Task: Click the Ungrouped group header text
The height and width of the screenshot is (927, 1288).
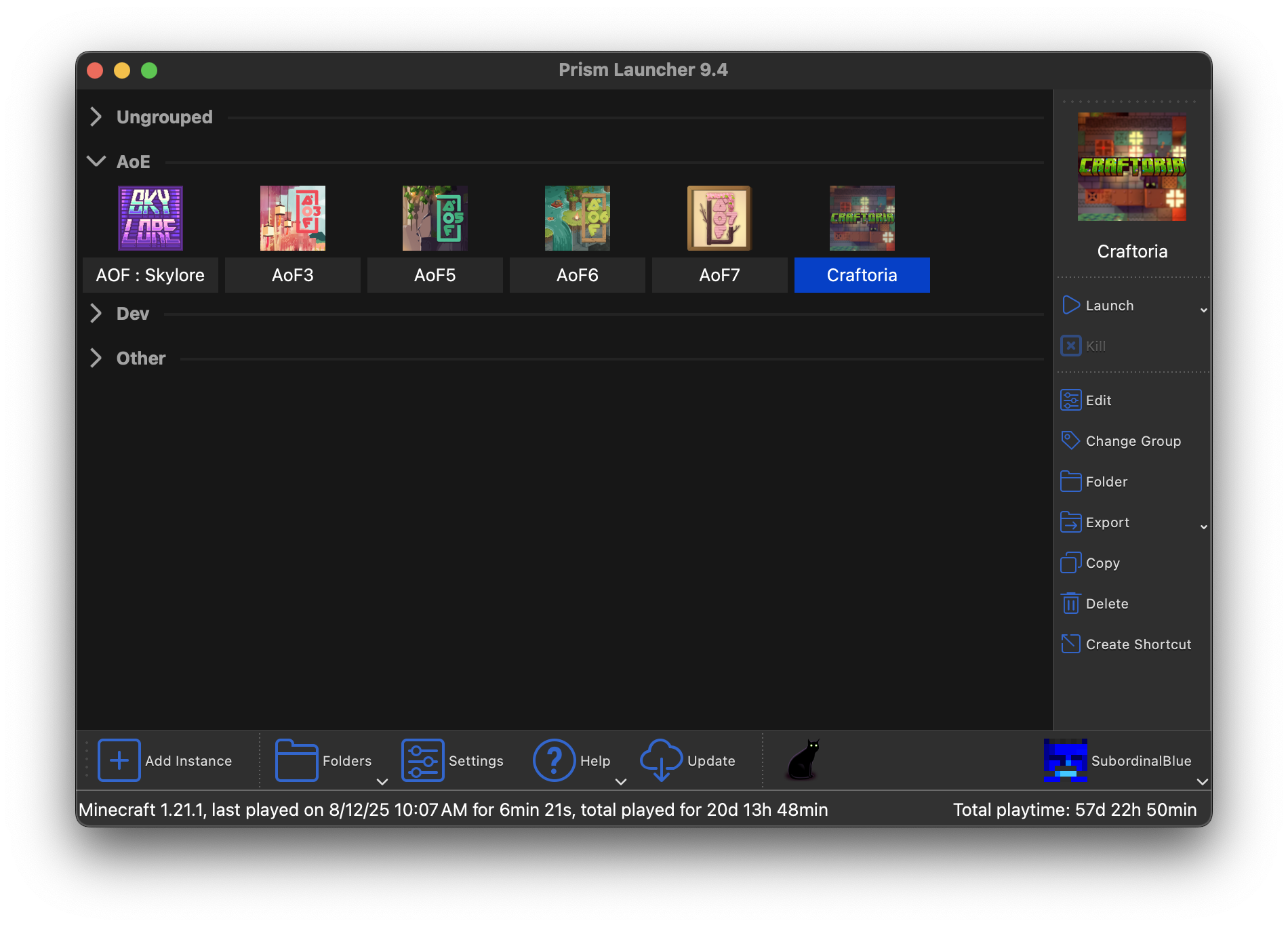Action: tap(165, 117)
